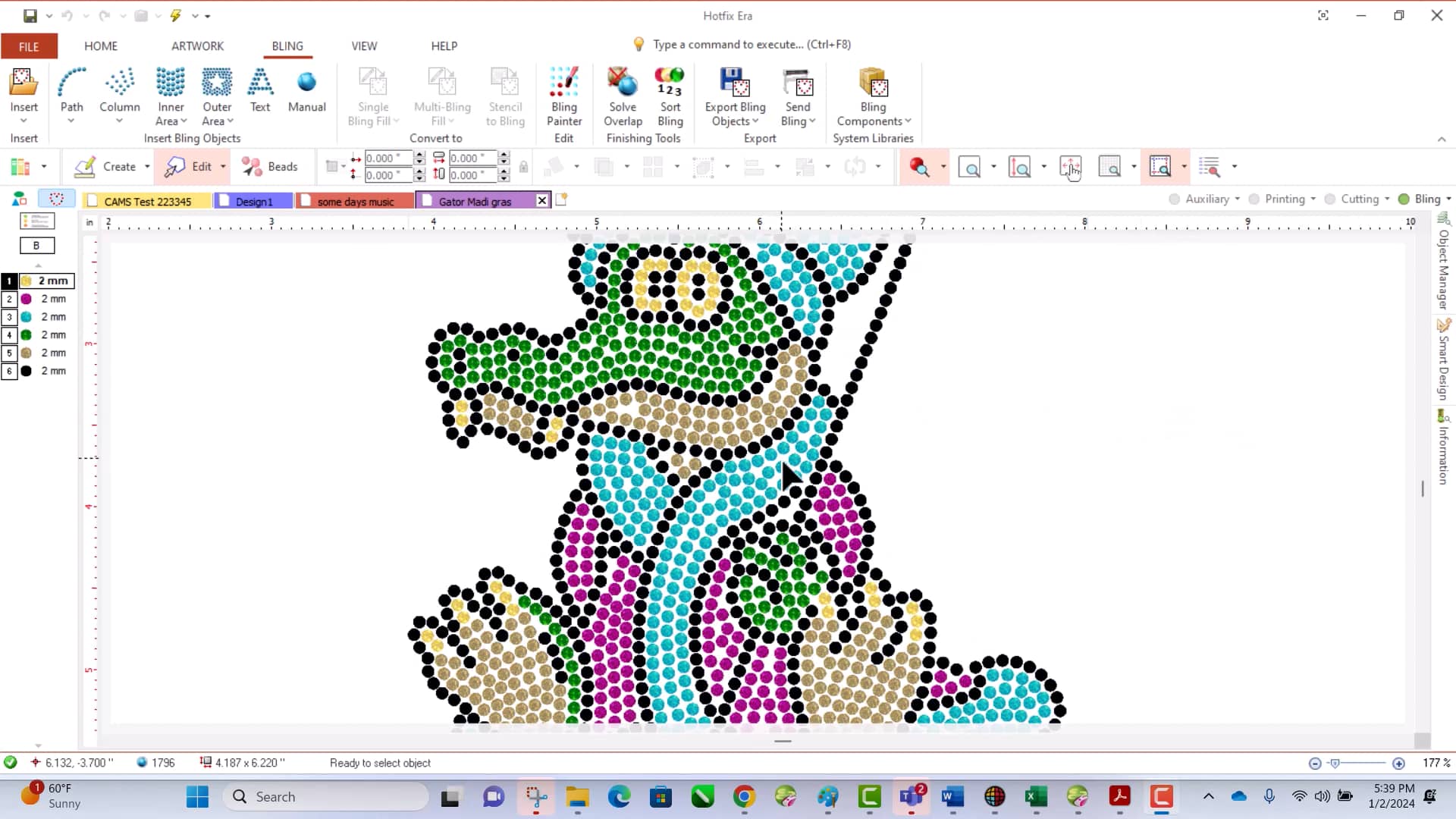This screenshot has width=1456, height=819.
Task: Open the Bling Painter tool
Action: pyautogui.click(x=563, y=95)
